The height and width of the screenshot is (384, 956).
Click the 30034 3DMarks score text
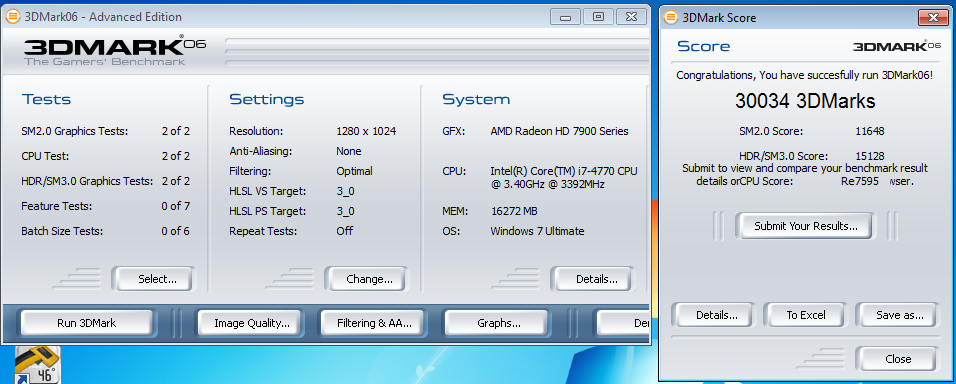(x=805, y=101)
